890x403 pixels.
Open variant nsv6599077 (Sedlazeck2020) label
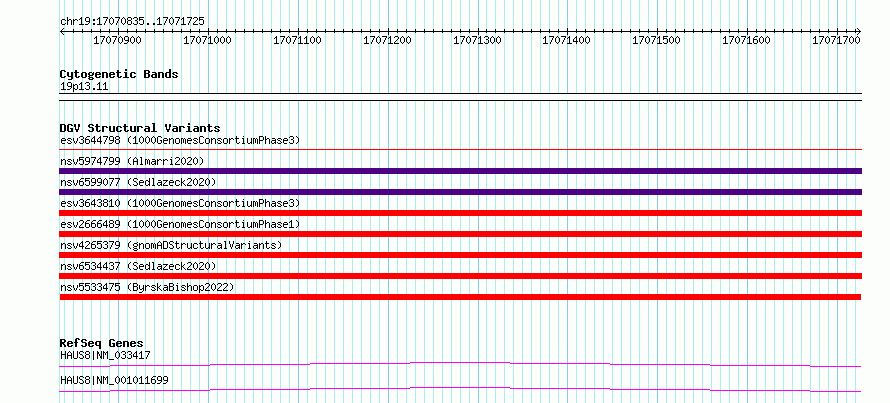[x=138, y=182]
